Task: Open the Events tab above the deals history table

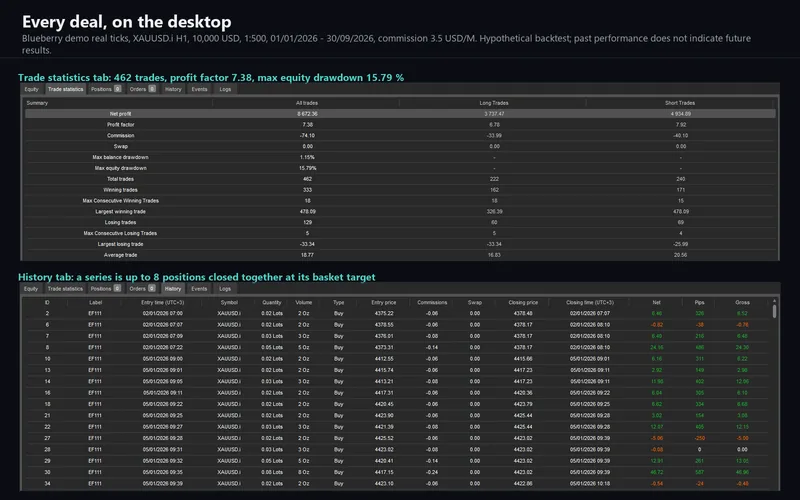Action: coord(199,289)
